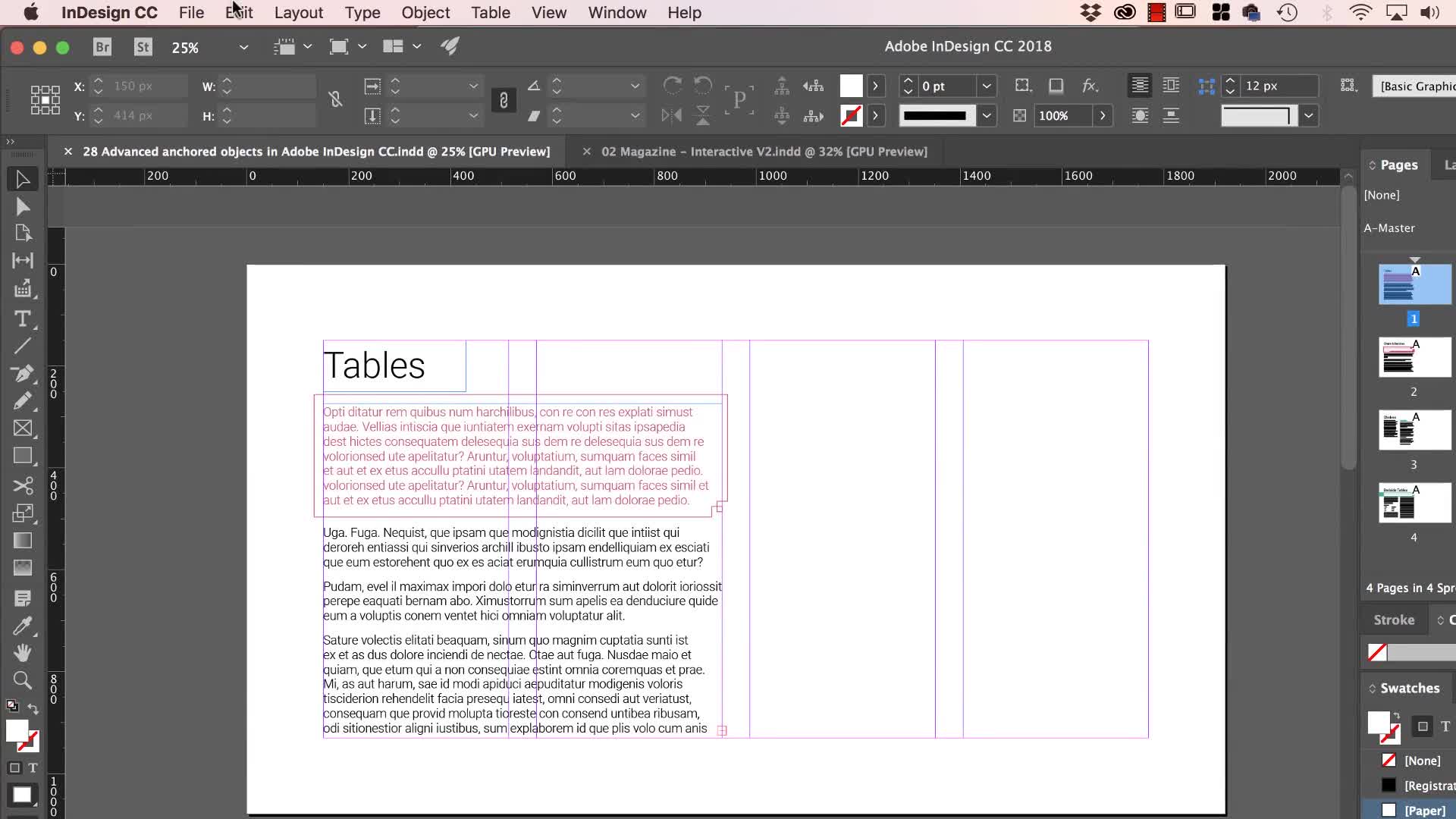1456x819 pixels.
Task: Open the Type menu
Action: 362,12
